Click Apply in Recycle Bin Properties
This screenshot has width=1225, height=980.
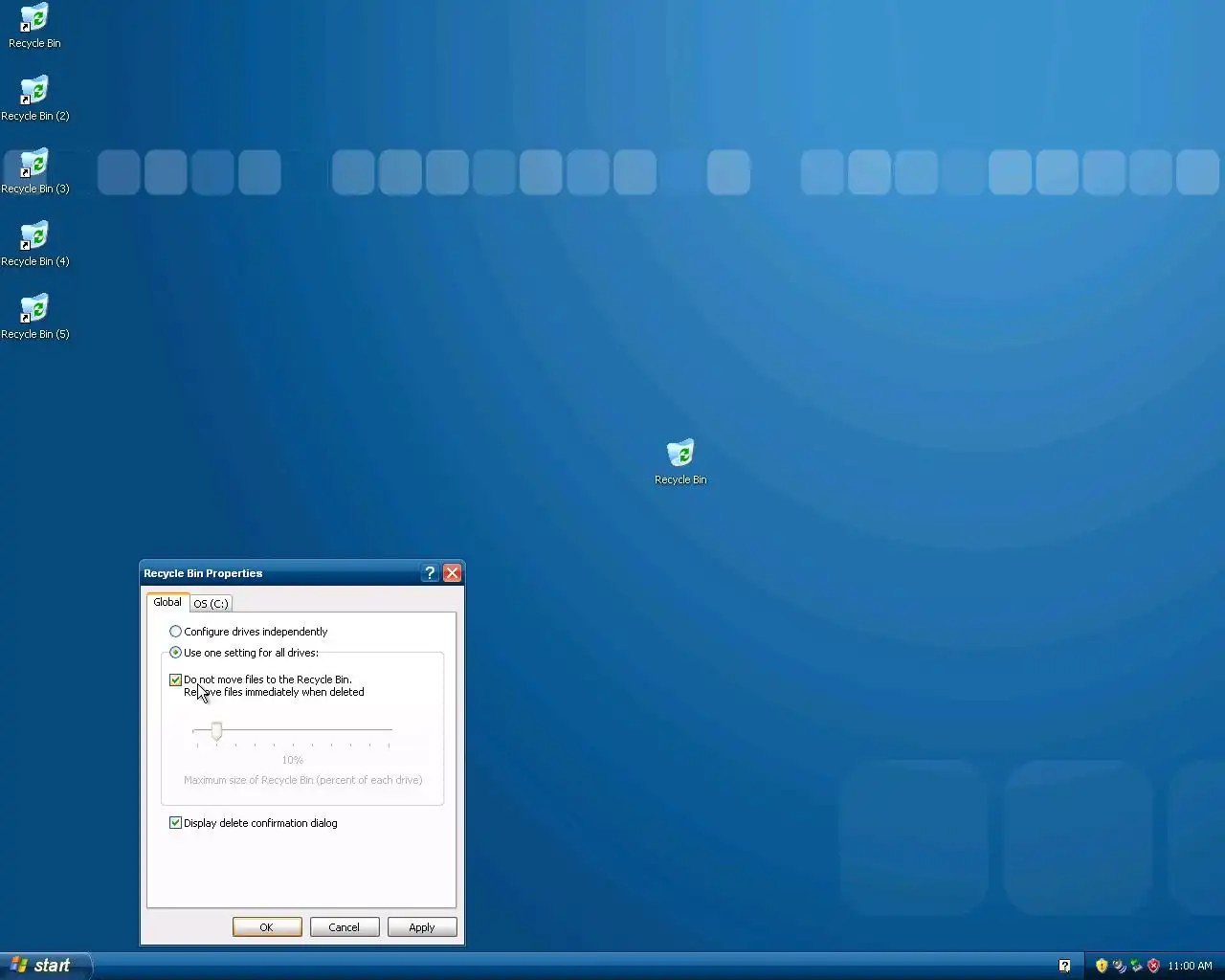tap(422, 927)
